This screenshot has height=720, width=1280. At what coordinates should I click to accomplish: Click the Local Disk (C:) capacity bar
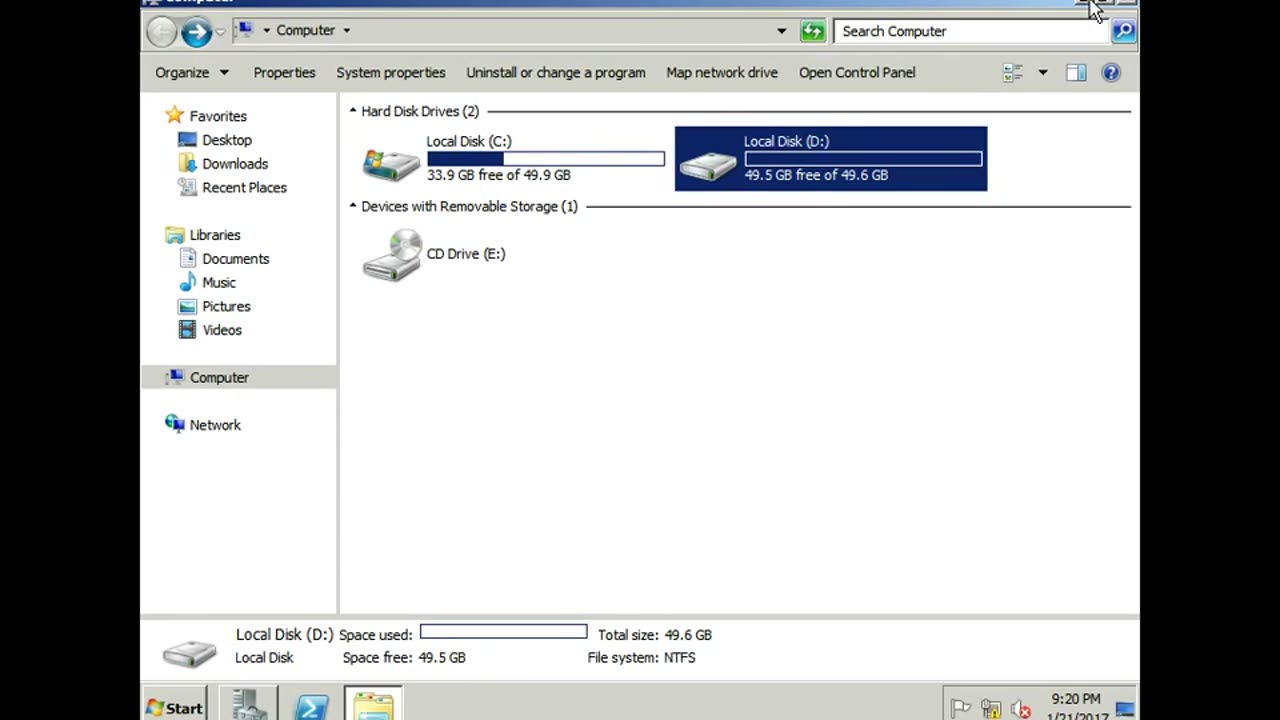point(546,159)
